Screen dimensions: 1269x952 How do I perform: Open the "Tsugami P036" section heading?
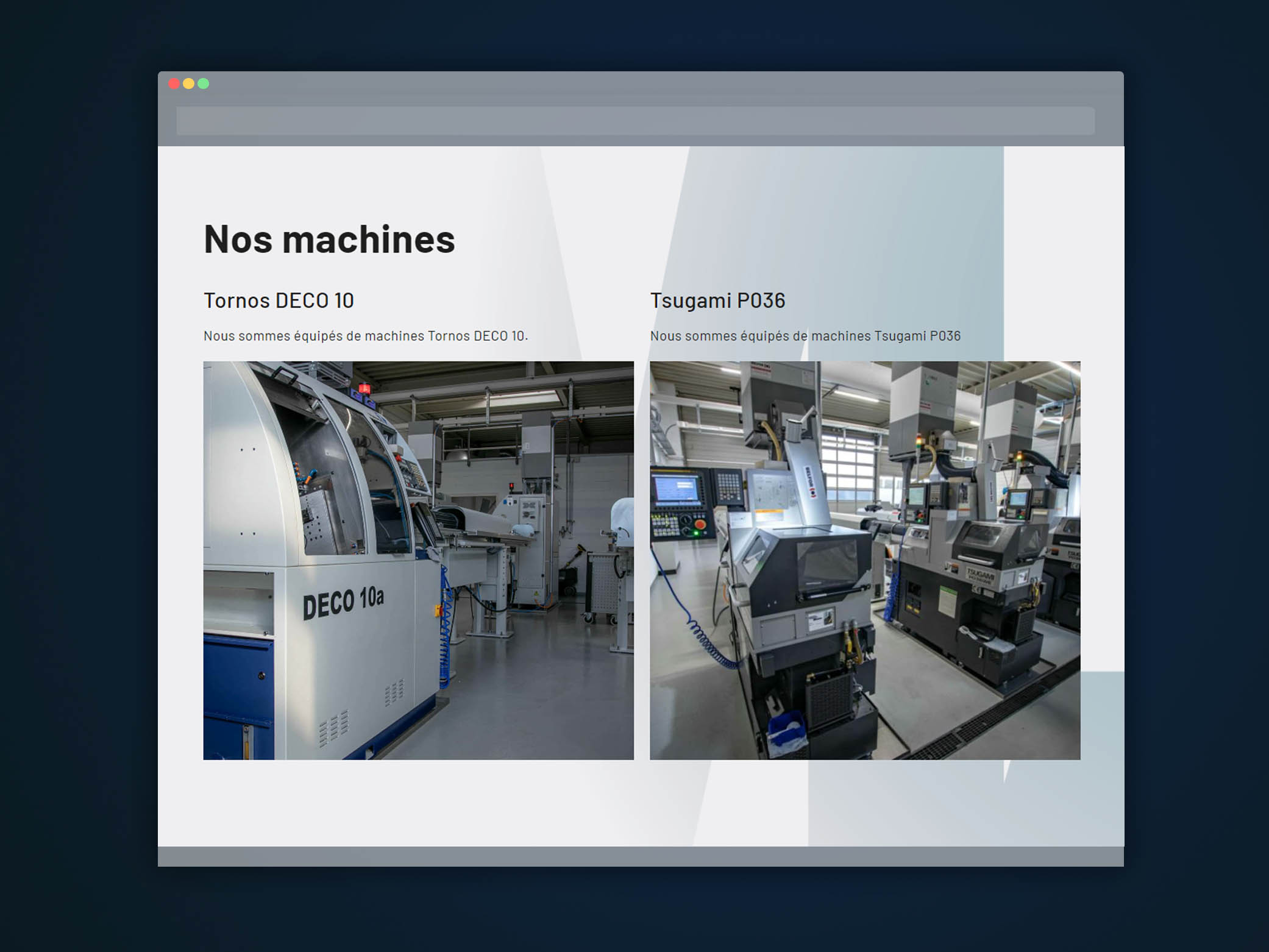(x=717, y=300)
